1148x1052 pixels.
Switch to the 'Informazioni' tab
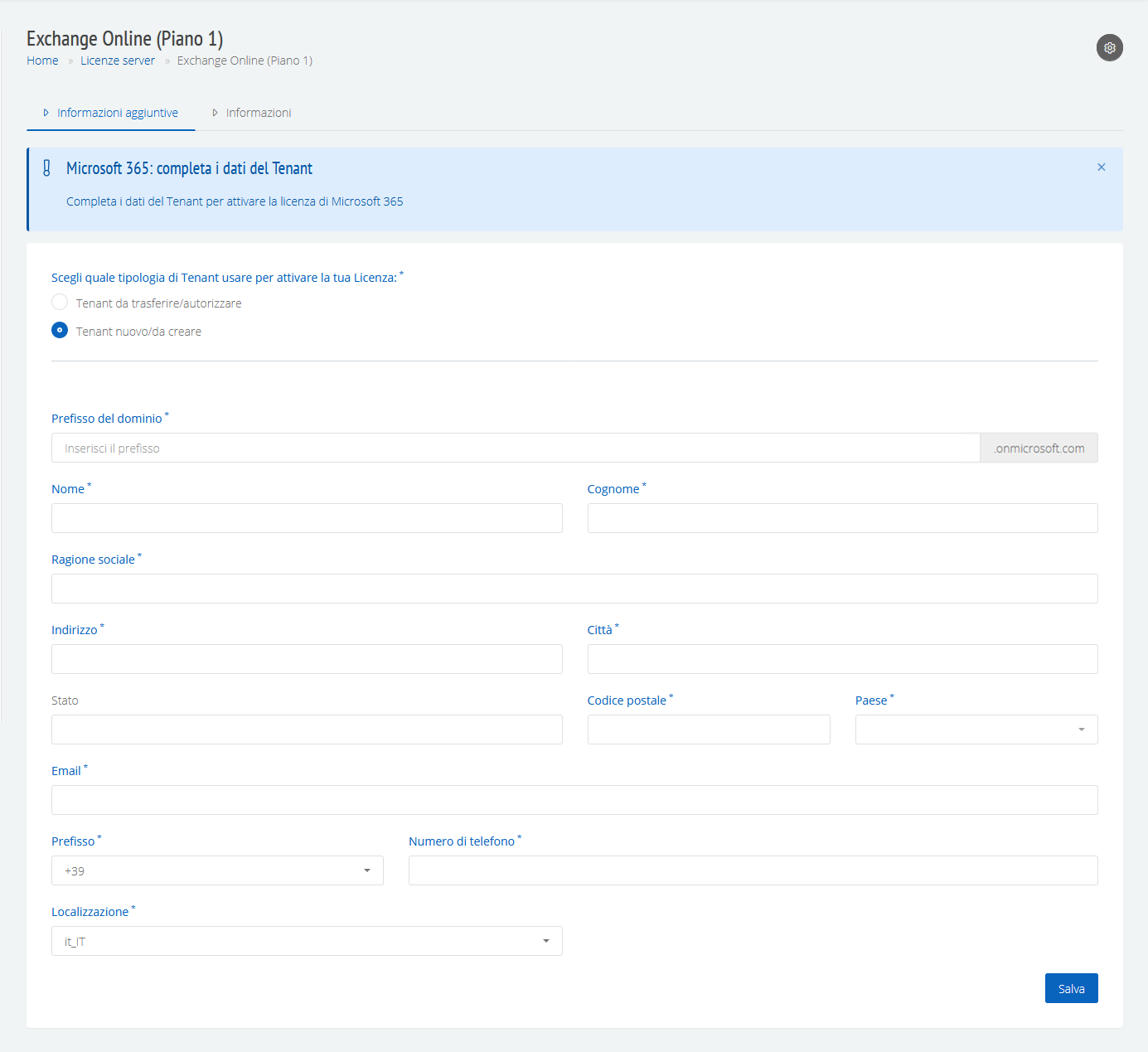(x=252, y=113)
